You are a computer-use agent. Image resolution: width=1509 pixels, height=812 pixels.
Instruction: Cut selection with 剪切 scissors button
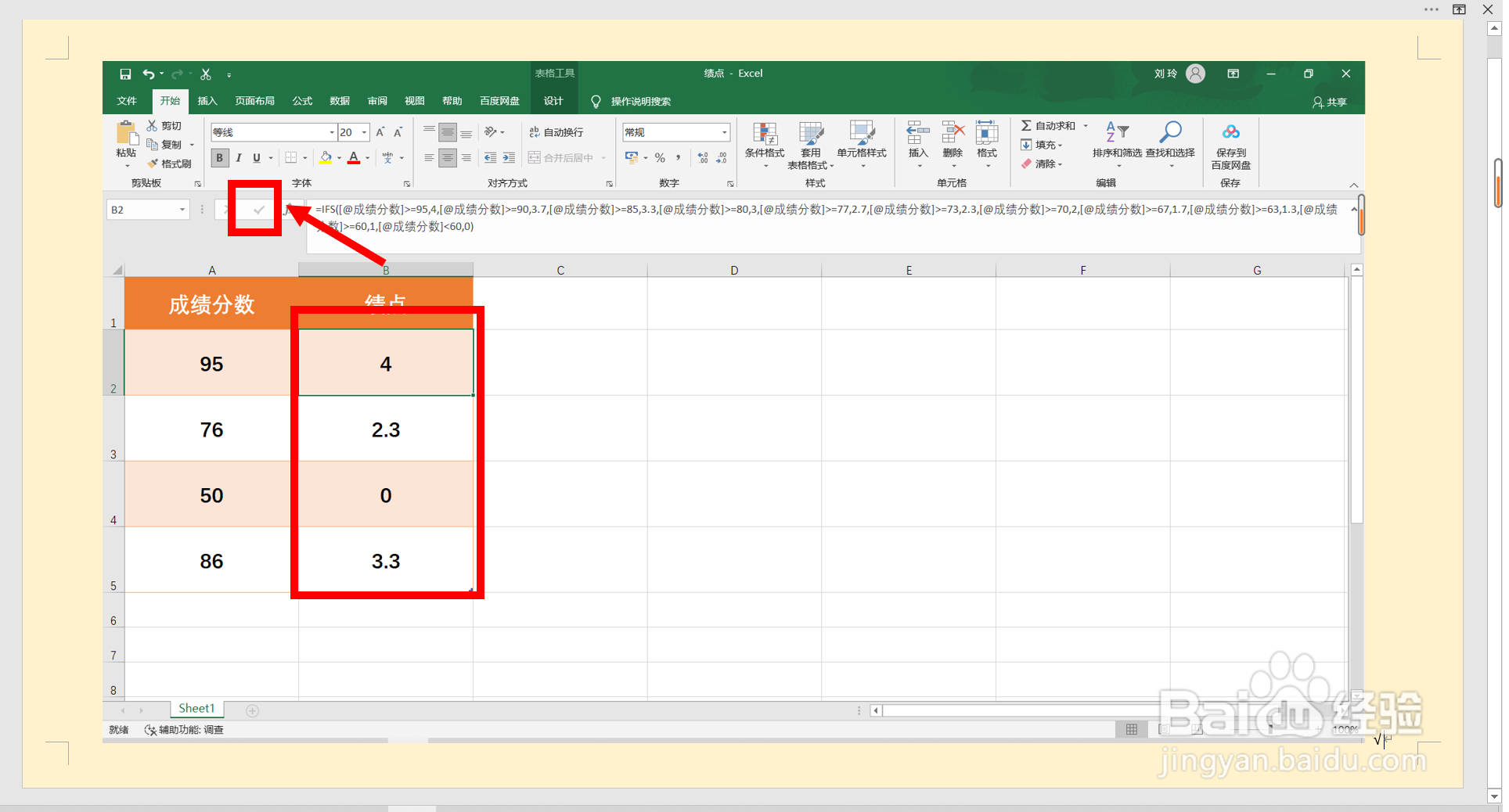coord(164,126)
